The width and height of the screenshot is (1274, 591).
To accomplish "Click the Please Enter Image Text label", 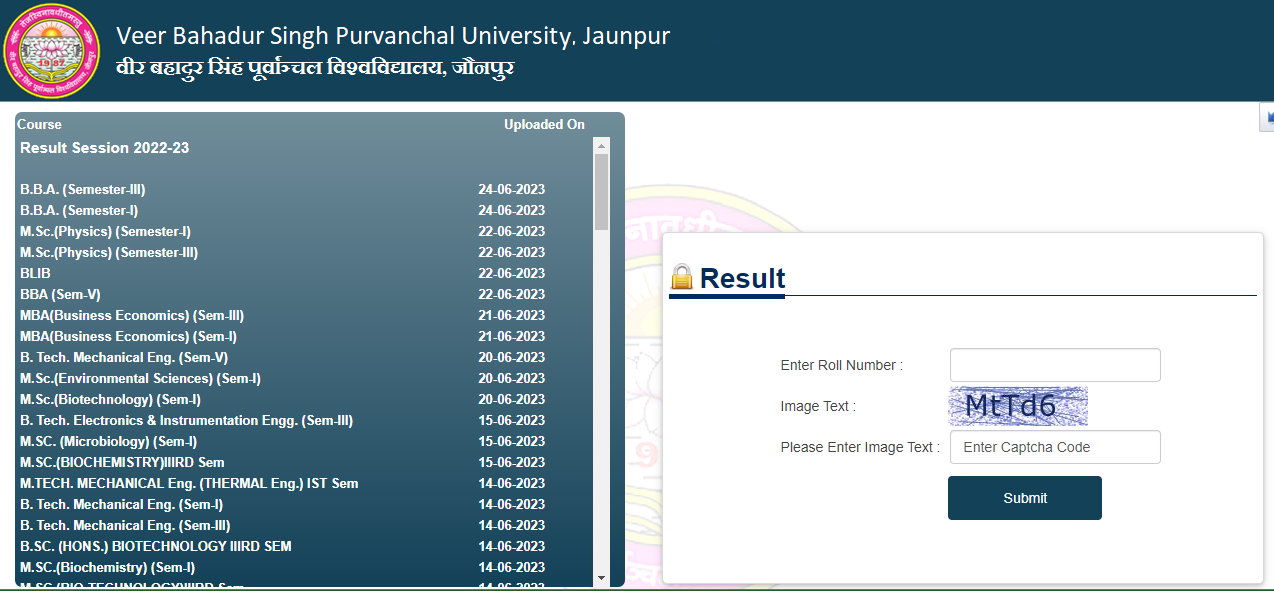I will pos(860,447).
